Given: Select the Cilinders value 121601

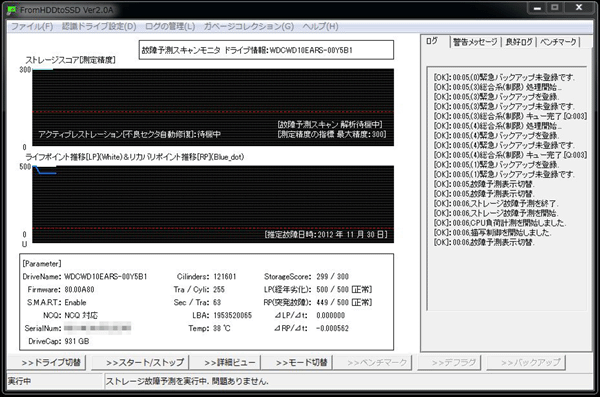Looking at the screenshot, I should point(225,276).
